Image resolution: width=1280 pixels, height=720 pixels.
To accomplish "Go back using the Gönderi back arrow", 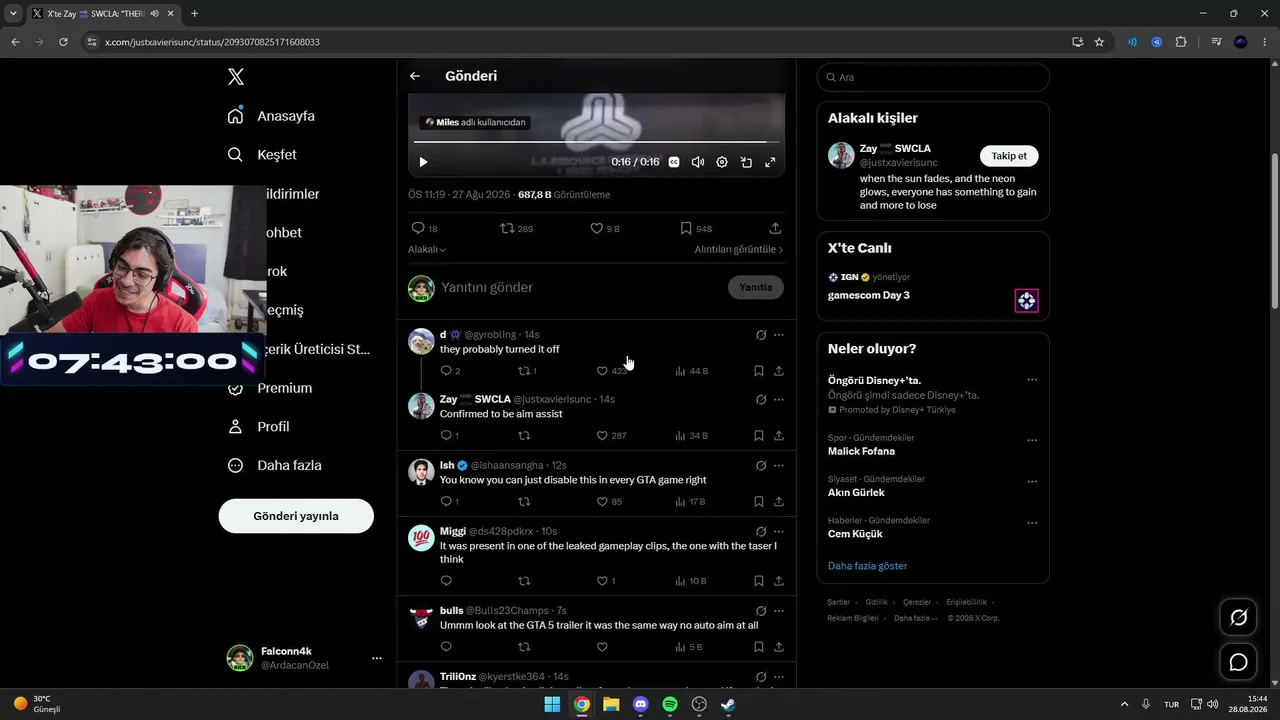I will click(x=415, y=76).
